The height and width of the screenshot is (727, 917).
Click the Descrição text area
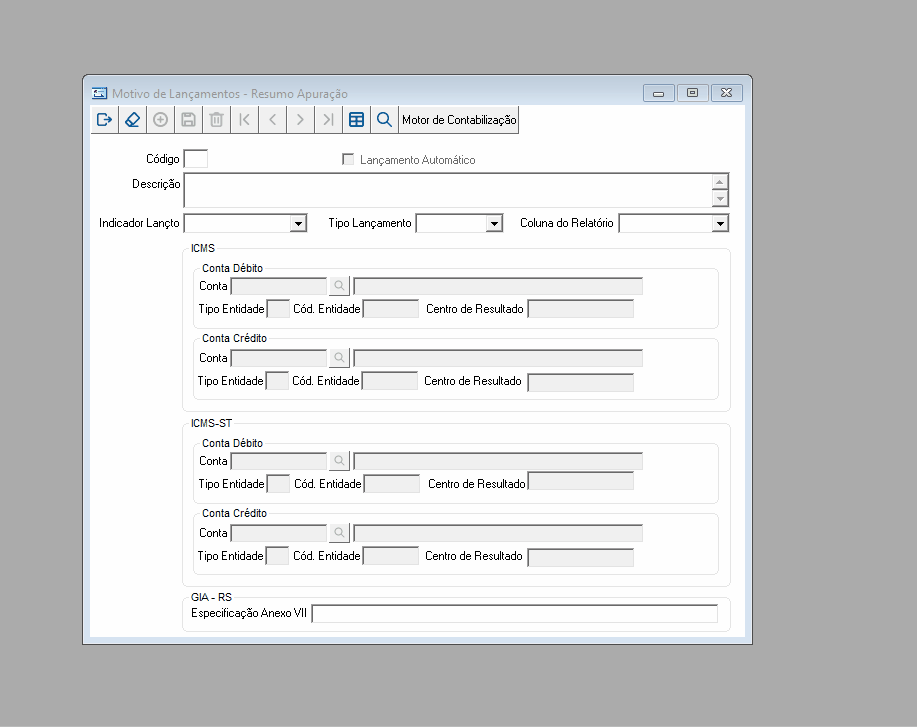(448, 190)
